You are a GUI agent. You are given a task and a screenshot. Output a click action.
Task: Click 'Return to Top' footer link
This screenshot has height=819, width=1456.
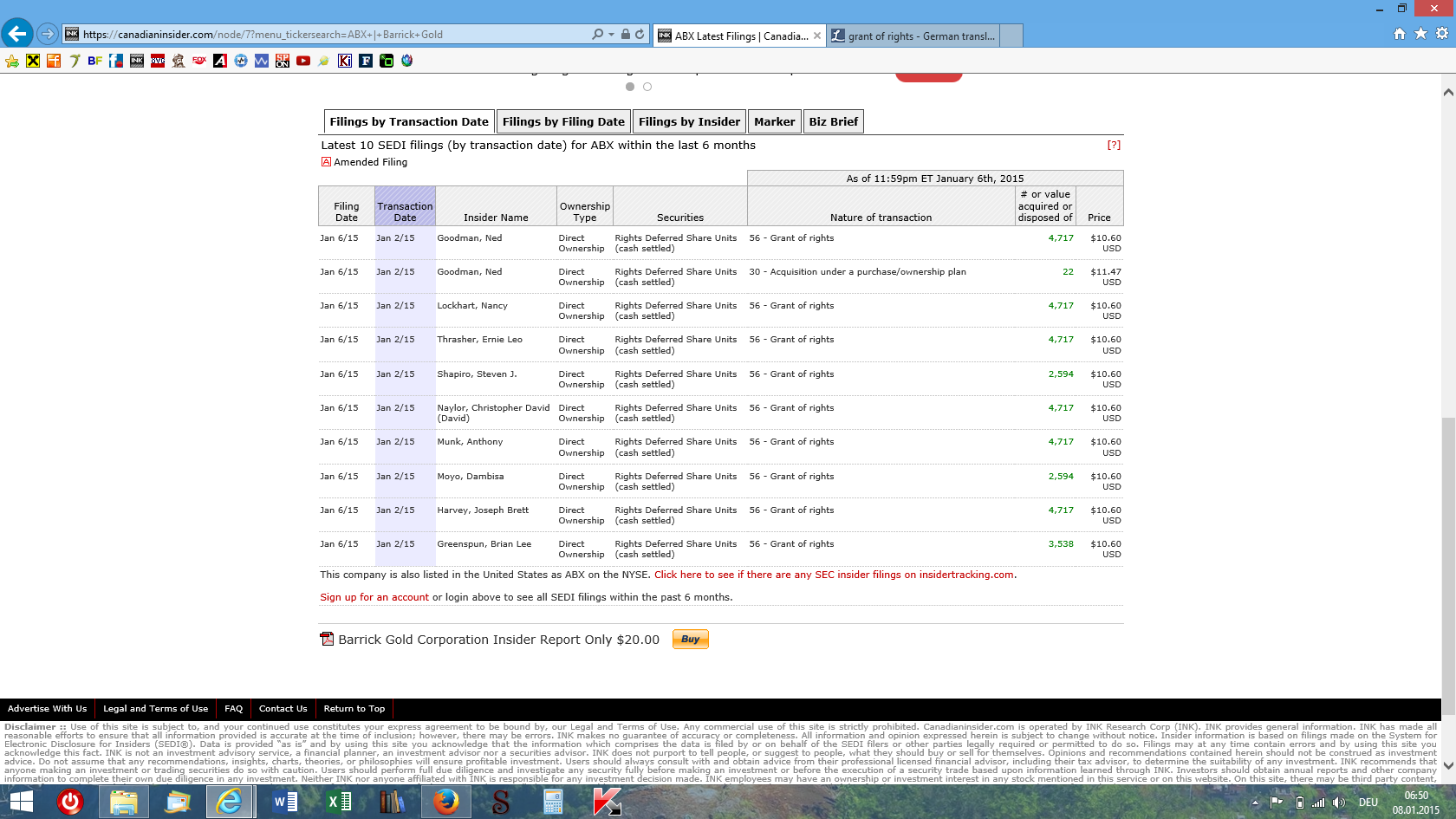tap(354, 708)
